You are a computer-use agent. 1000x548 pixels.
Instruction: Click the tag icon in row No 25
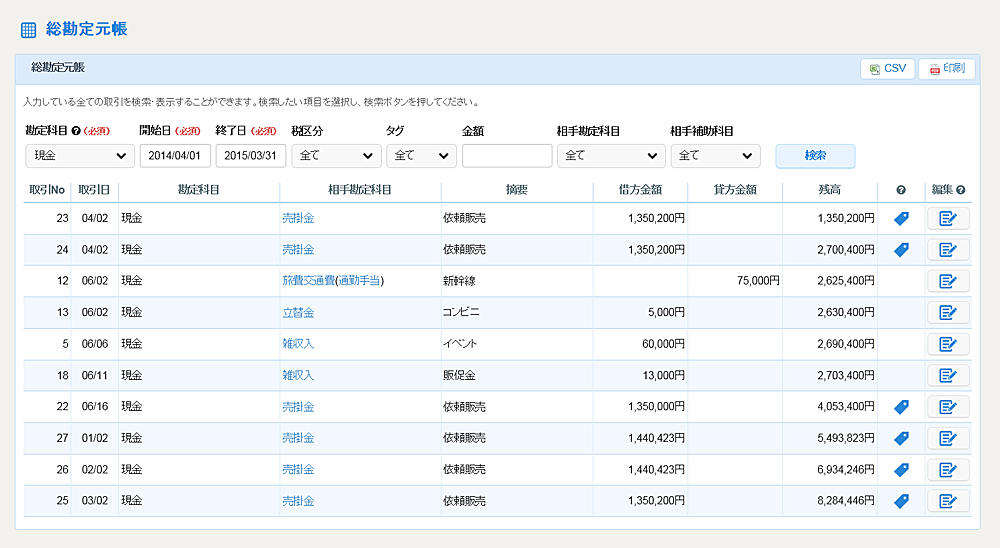point(901,501)
